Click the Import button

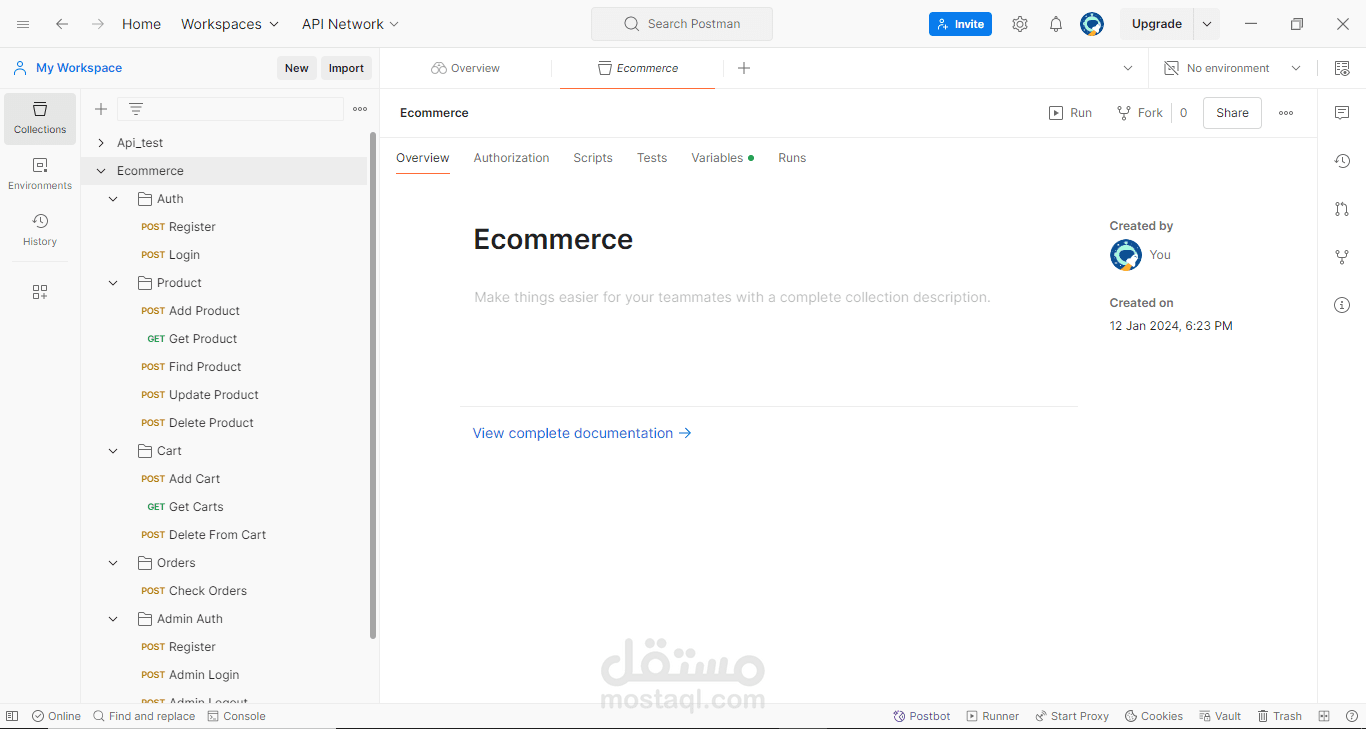tap(347, 68)
